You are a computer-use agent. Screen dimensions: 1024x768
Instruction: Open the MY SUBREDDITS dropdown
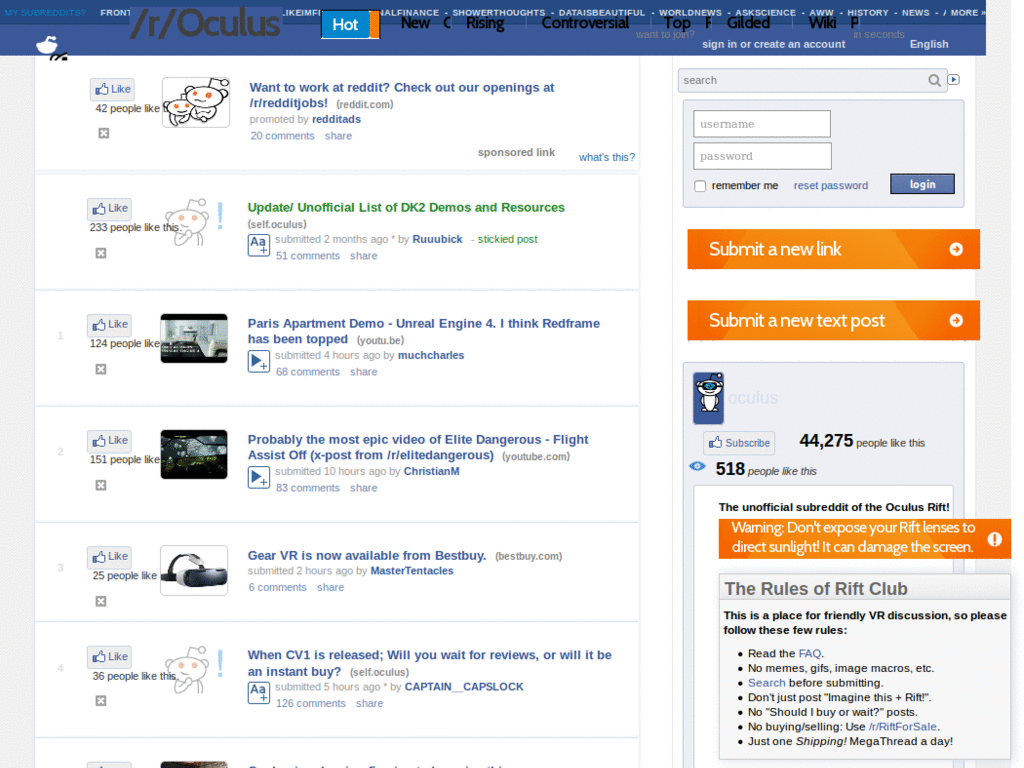pos(44,12)
